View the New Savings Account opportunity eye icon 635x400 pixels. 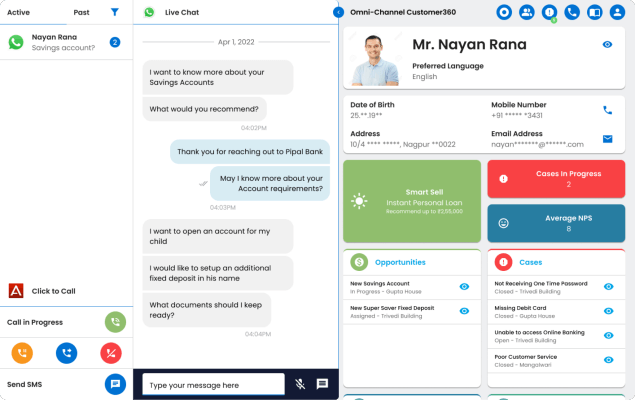tap(465, 287)
